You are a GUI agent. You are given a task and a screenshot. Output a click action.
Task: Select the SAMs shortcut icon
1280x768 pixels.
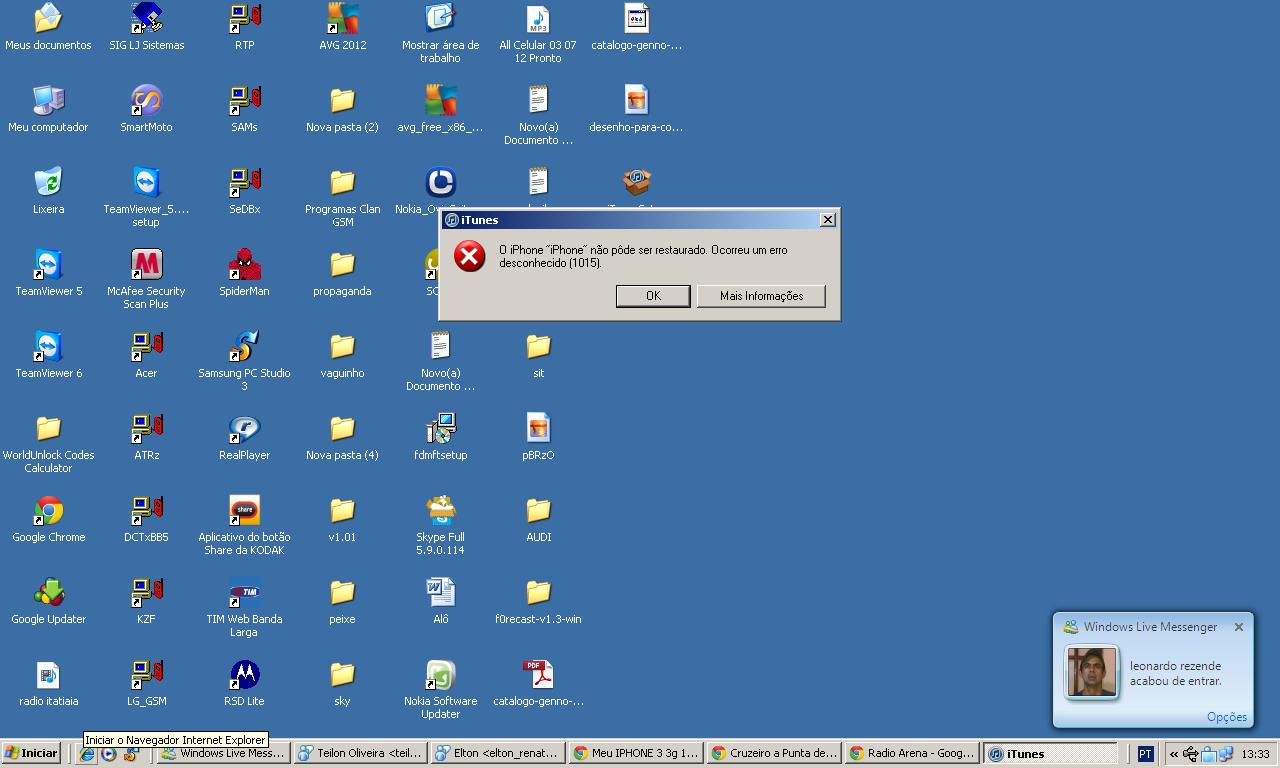[244, 100]
